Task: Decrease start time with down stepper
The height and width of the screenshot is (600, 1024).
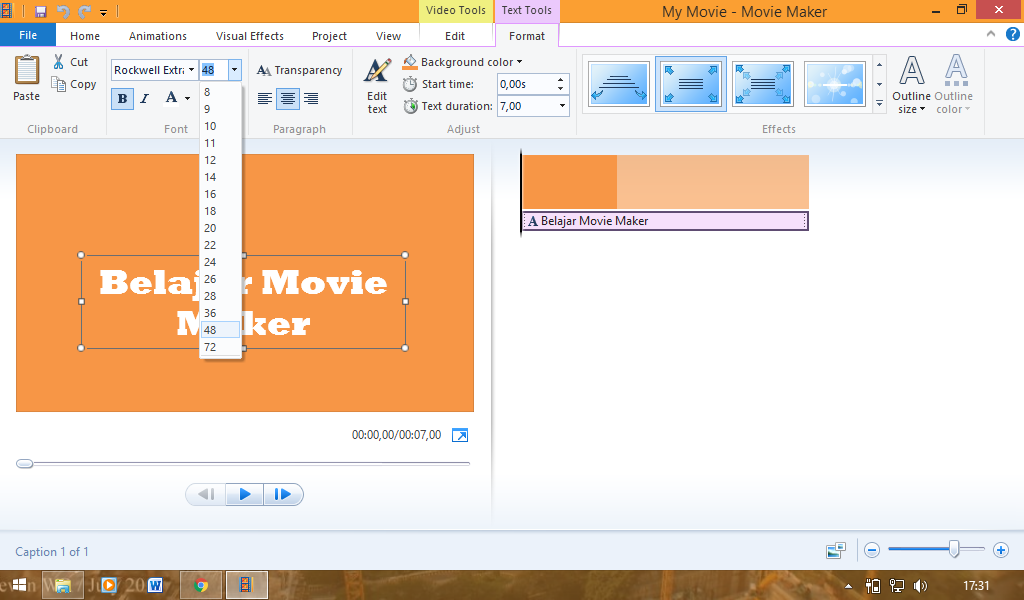Action: [560, 89]
